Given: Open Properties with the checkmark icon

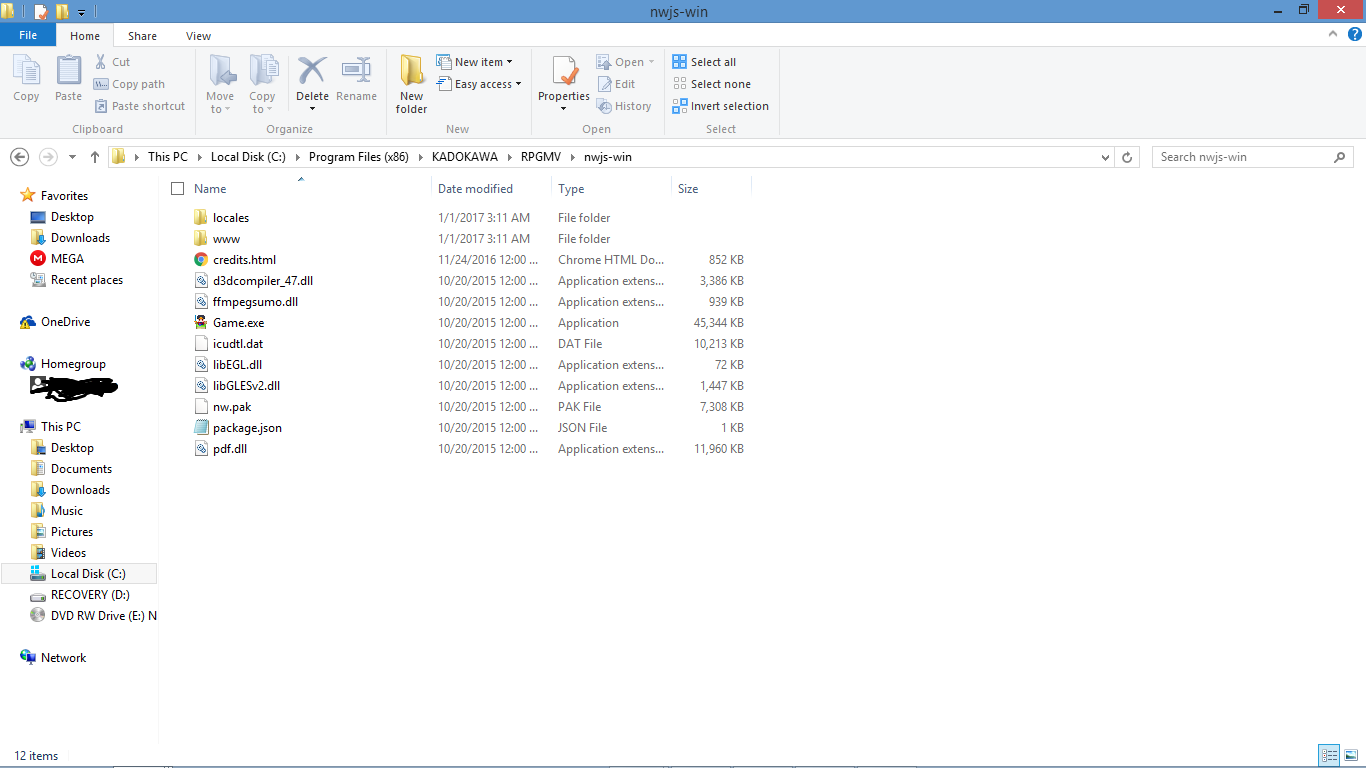Looking at the screenshot, I should pyautogui.click(x=564, y=71).
